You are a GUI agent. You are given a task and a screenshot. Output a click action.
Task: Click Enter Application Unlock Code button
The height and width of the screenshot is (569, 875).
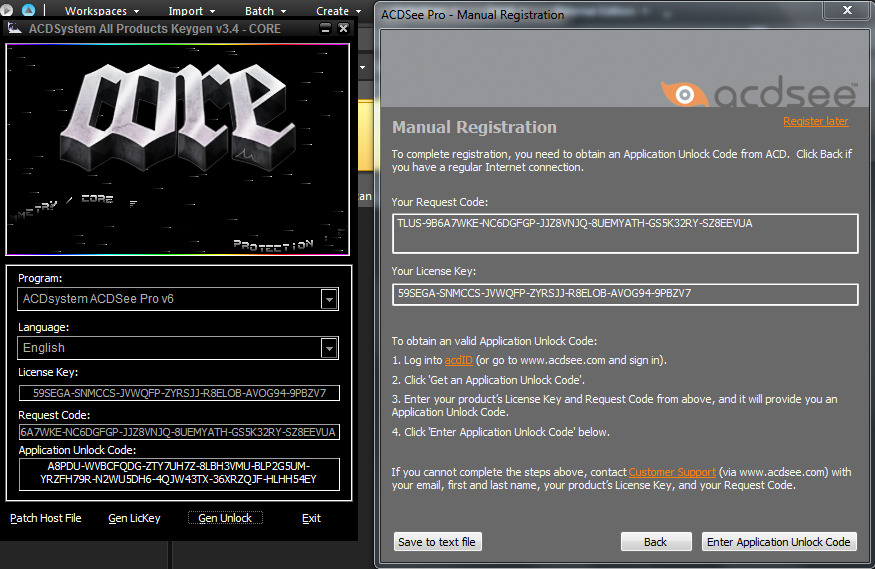(778, 542)
